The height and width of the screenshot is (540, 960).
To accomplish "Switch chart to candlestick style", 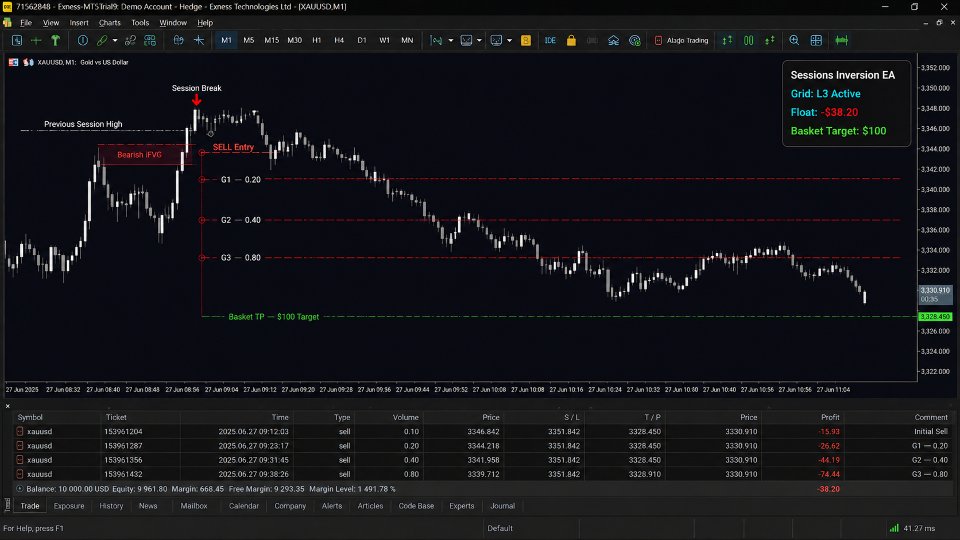I will [x=749, y=40].
